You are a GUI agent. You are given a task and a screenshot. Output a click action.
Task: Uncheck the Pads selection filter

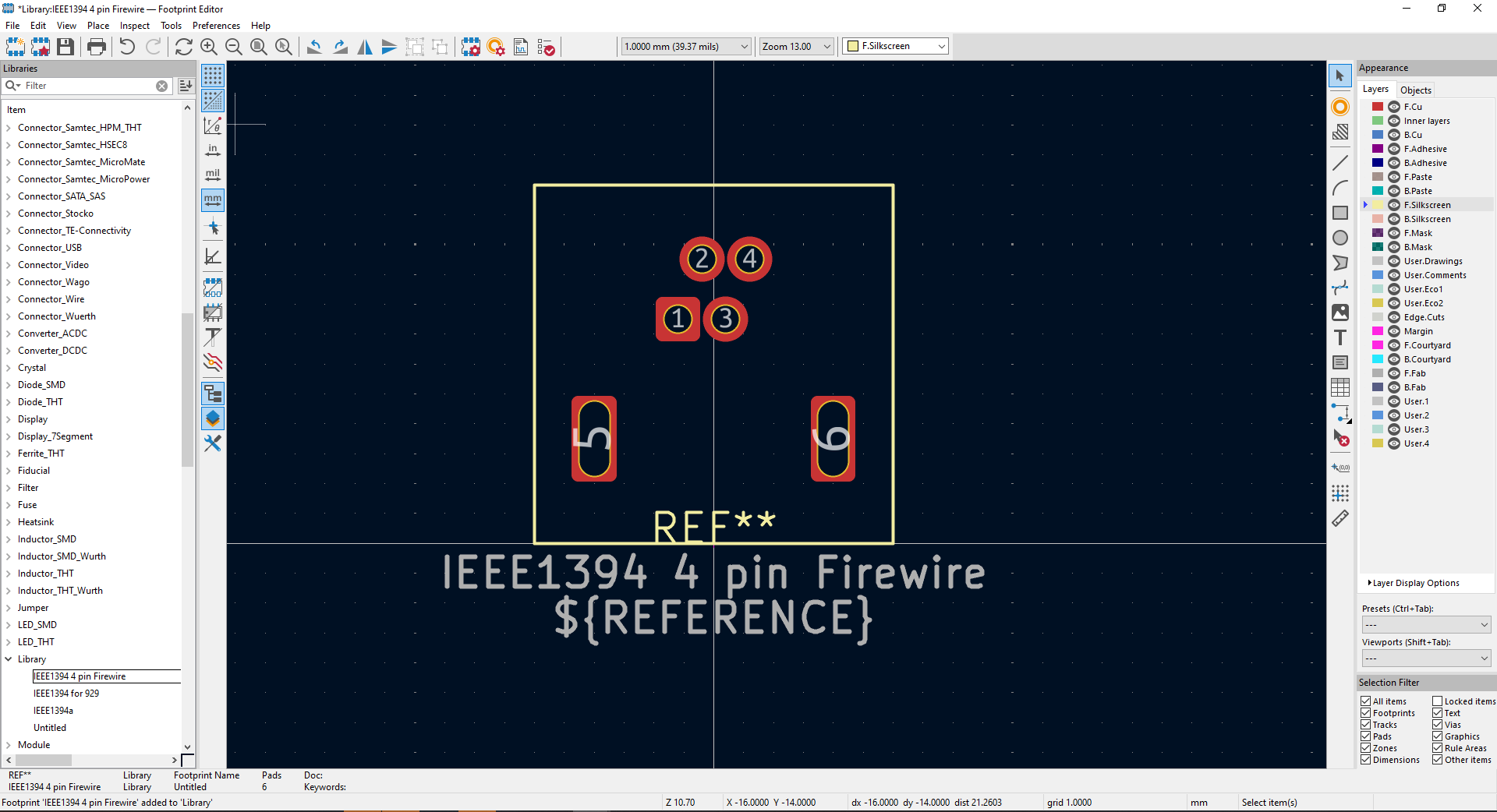click(1366, 736)
